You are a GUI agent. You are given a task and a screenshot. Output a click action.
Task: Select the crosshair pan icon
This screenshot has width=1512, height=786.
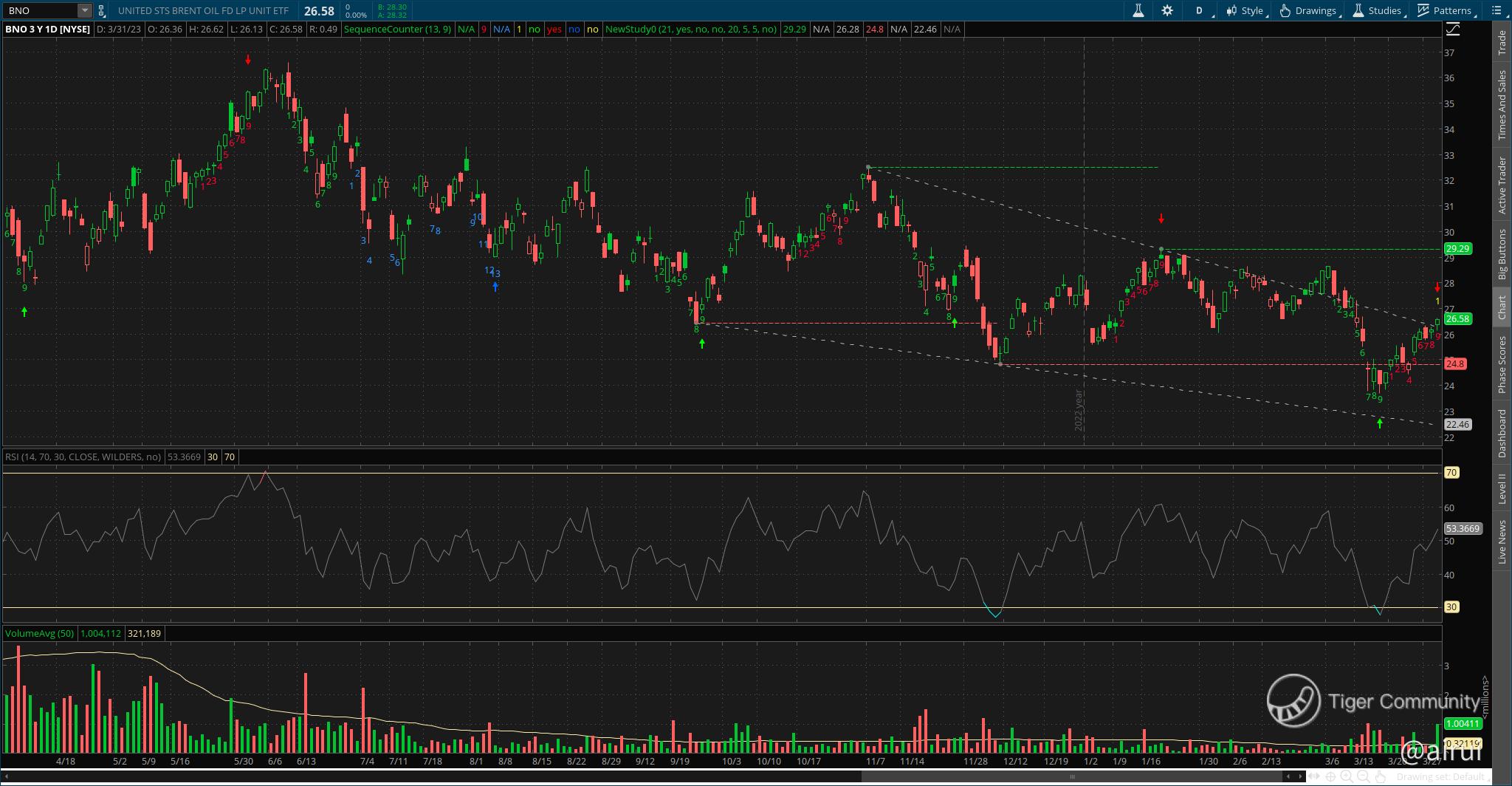click(x=1330, y=776)
